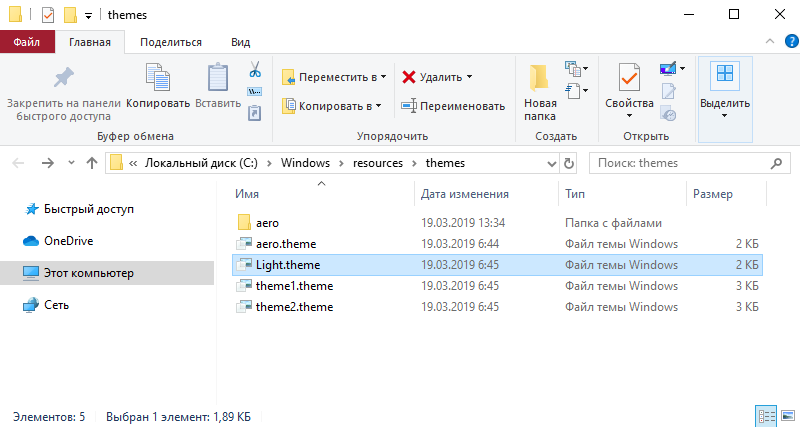Expand the Свойства dropdown arrow
Screen dimensions: 800x427
[x=629, y=116]
